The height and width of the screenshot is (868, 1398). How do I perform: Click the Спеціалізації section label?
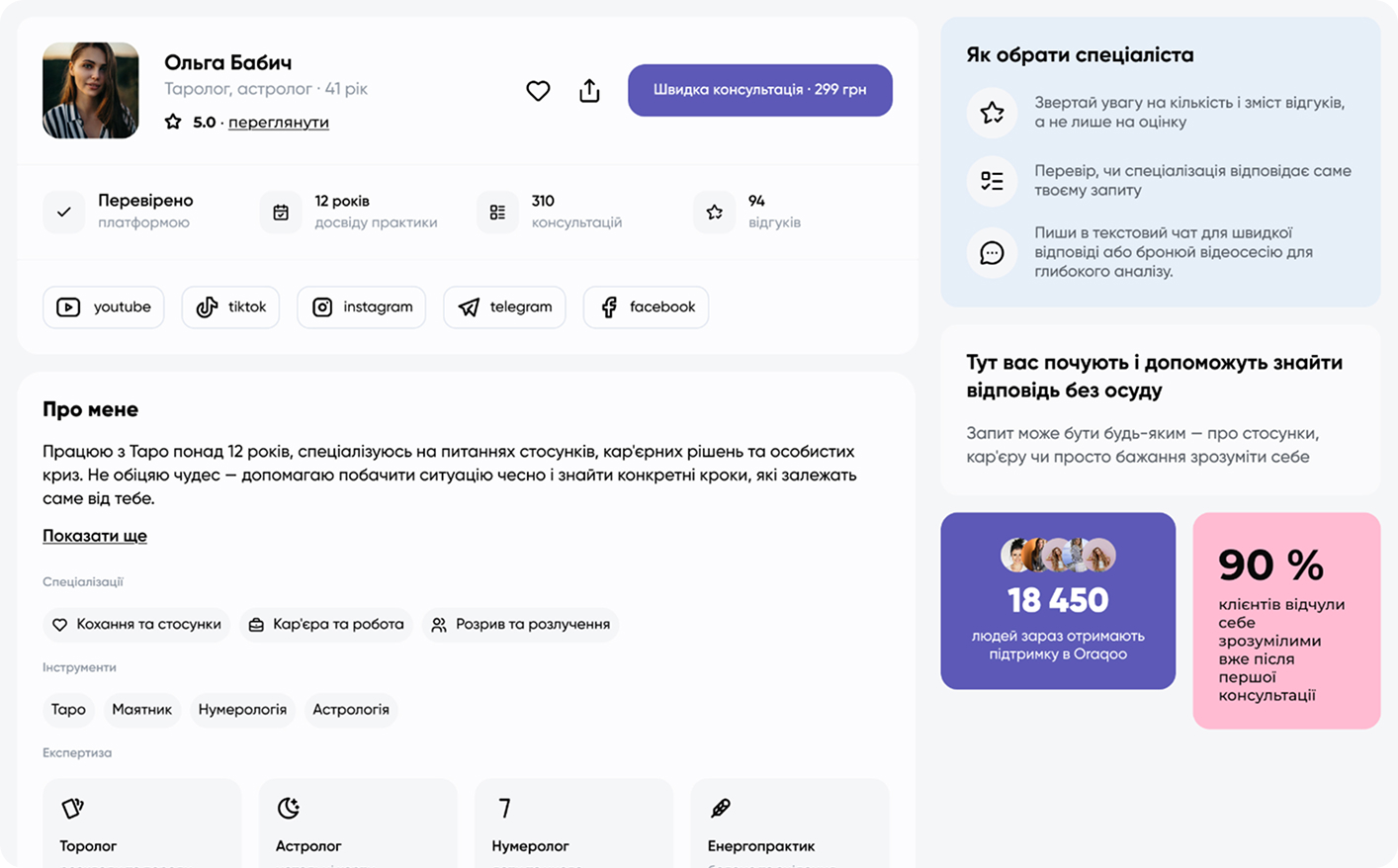tap(83, 582)
